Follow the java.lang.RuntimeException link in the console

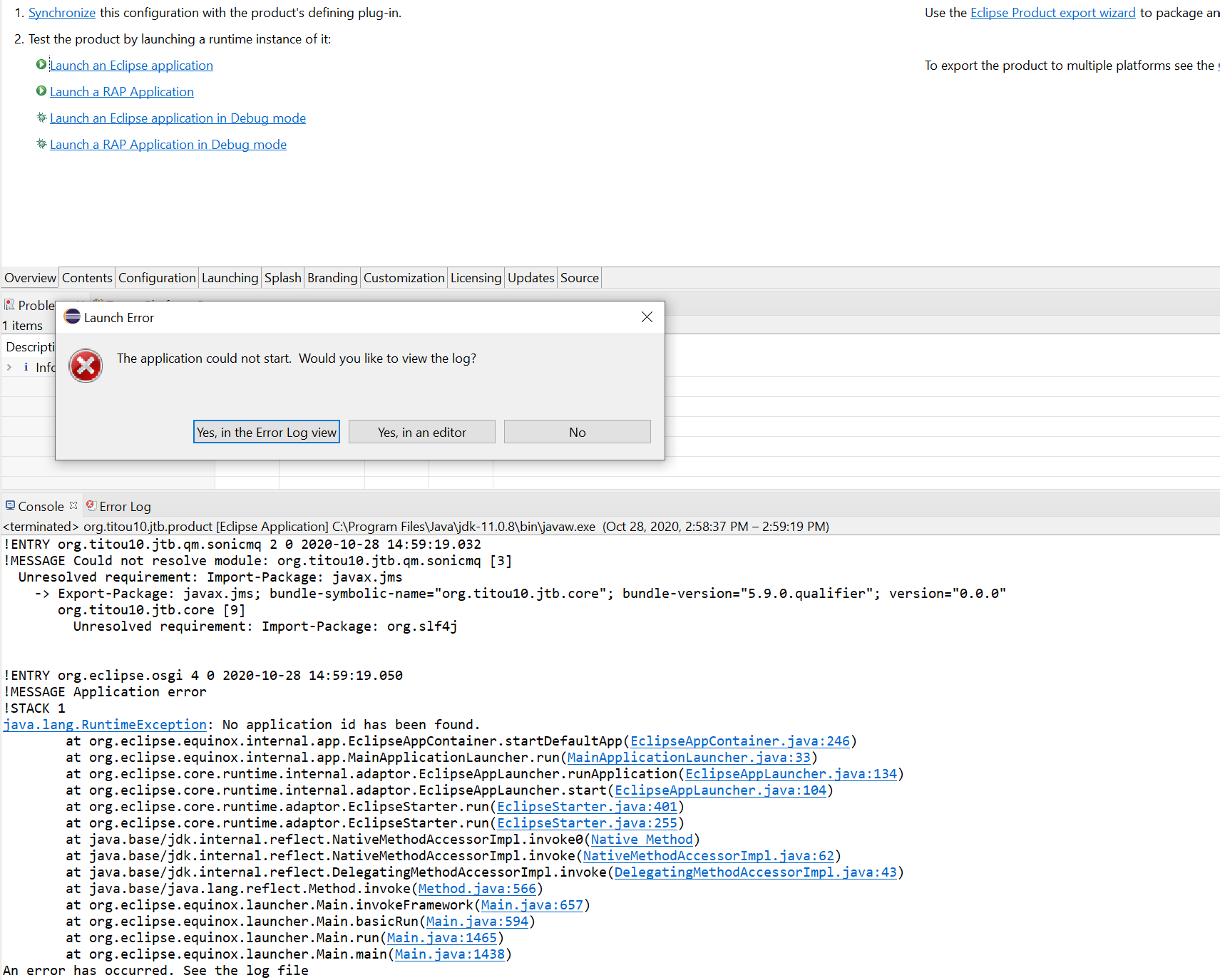click(105, 724)
